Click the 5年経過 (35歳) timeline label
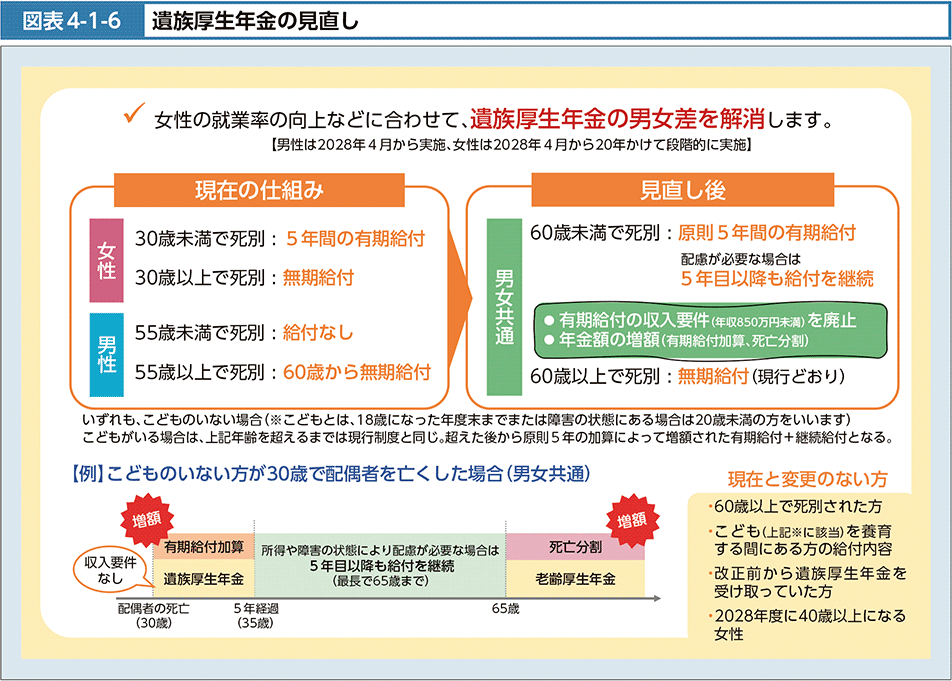The width and height of the screenshot is (952, 681). coord(256,615)
